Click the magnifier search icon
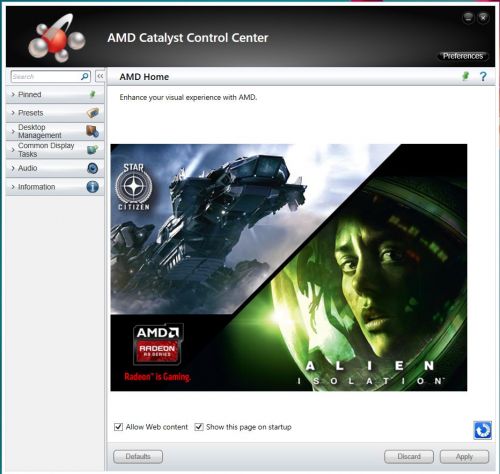The image size is (500, 474). pyautogui.click(x=85, y=77)
